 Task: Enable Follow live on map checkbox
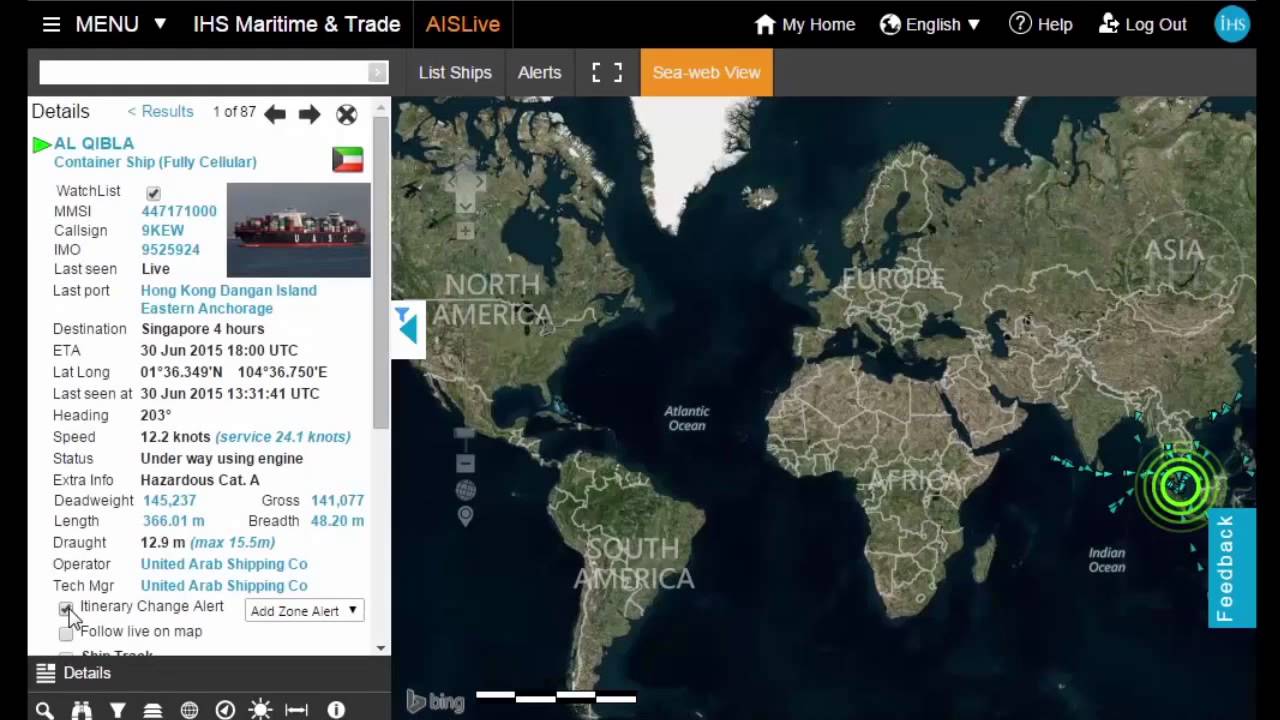[x=66, y=633]
